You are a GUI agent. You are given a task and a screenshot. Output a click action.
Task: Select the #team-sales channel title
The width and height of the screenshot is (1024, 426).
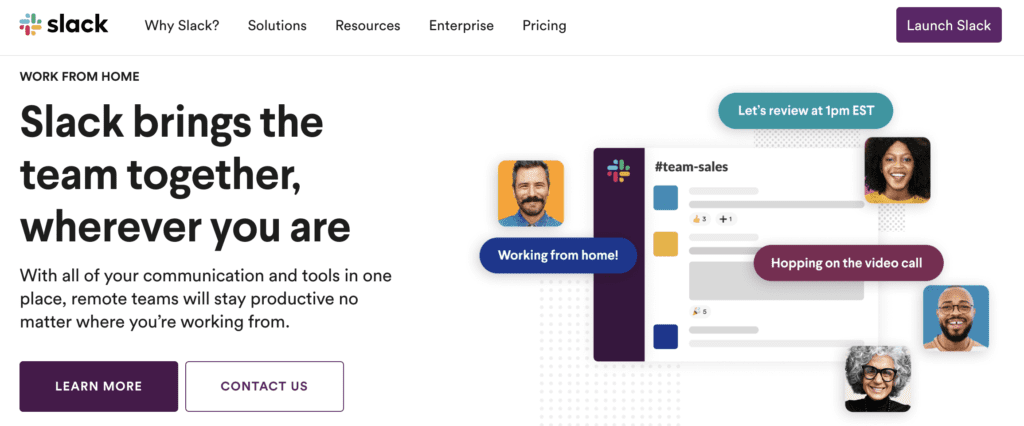(x=691, y=167)
